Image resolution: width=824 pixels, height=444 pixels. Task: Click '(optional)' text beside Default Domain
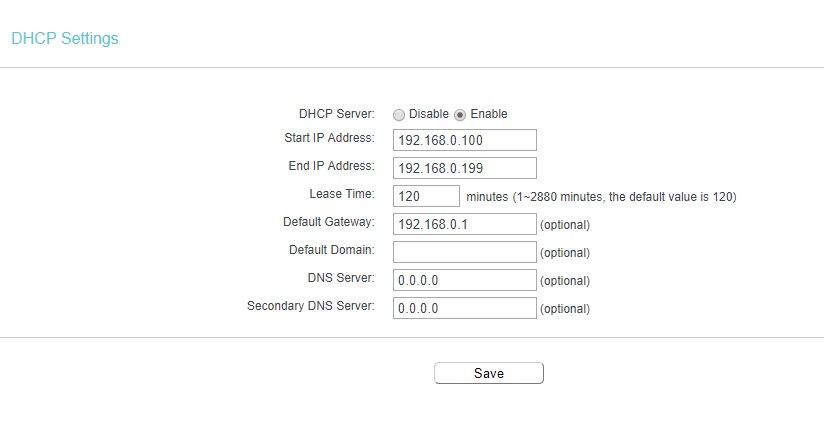pos(565,253)
